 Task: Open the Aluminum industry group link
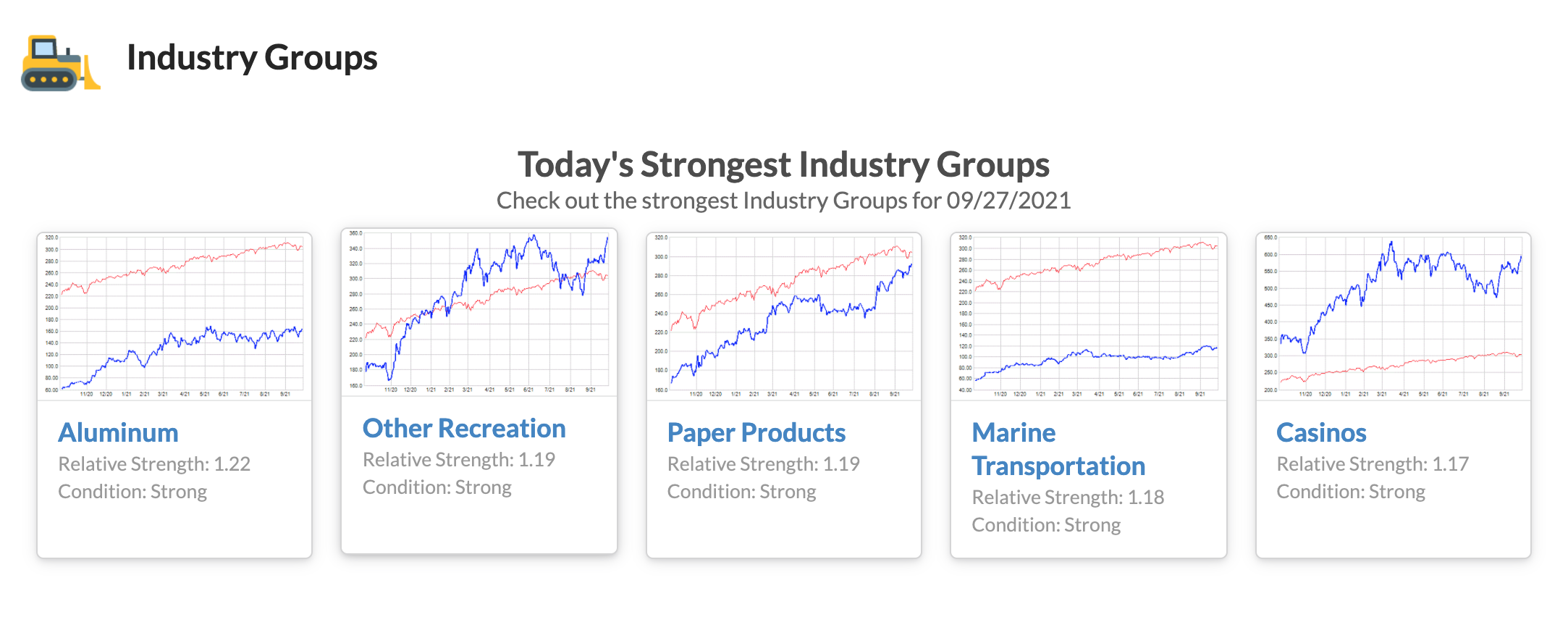pyautogui.click(x=118, y=432)
